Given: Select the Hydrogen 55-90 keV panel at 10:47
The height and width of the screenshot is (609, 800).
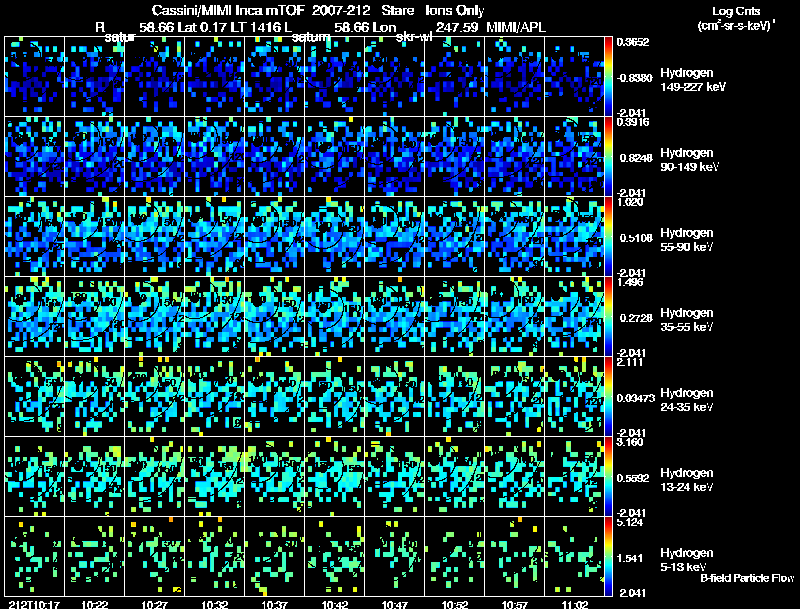Looking at the screenshot, I should point(394,237).
